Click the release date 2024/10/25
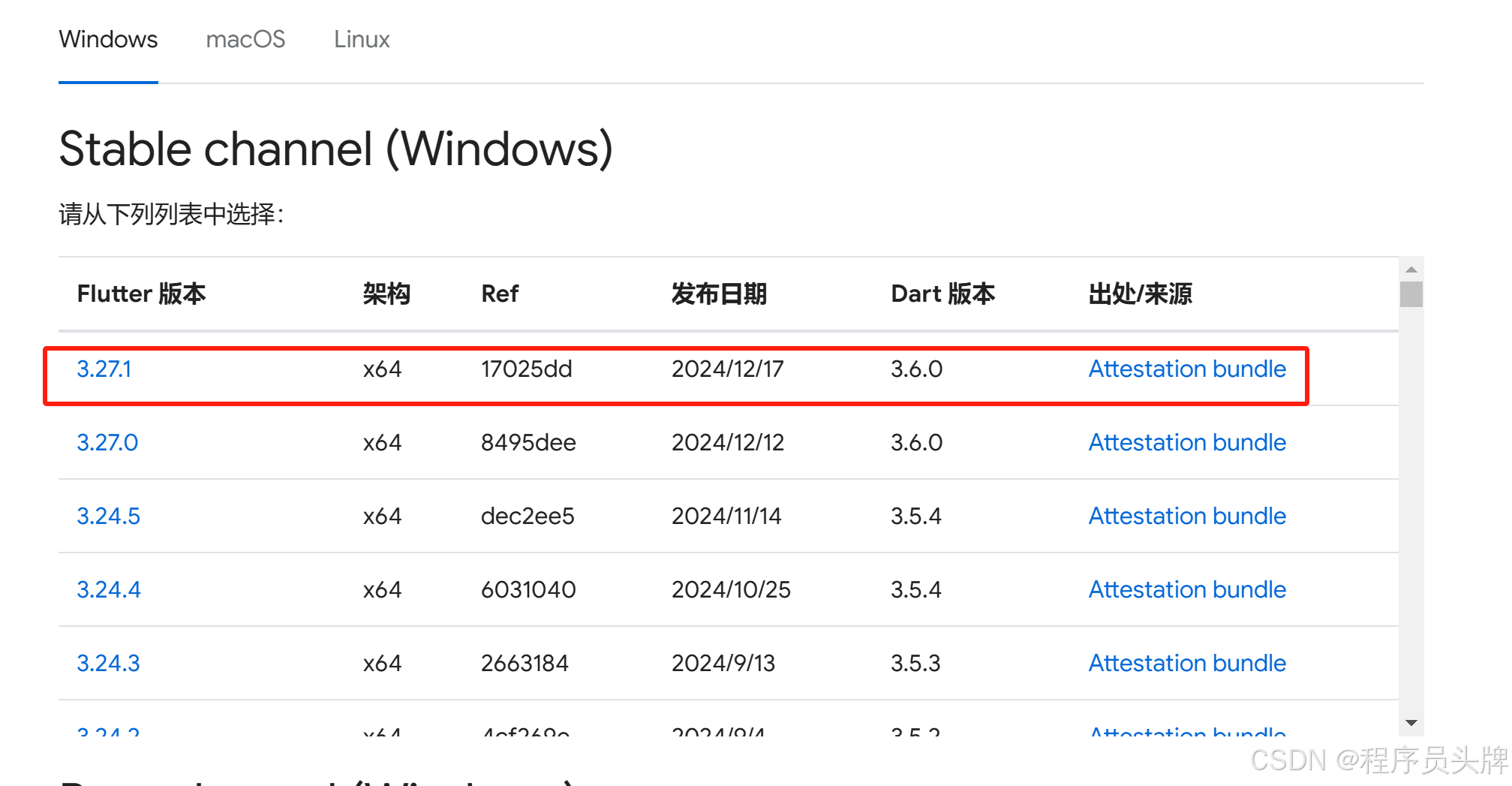This screenshot has height=786, width=1512. click(731, 589)
